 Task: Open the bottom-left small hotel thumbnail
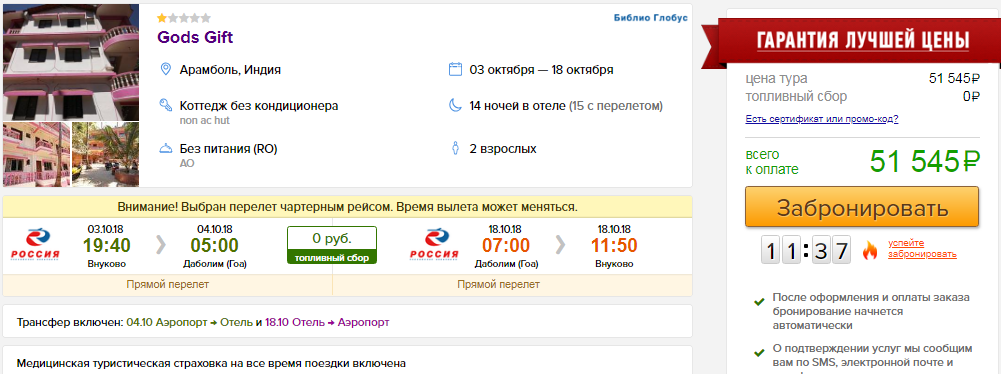pos(36,154)
